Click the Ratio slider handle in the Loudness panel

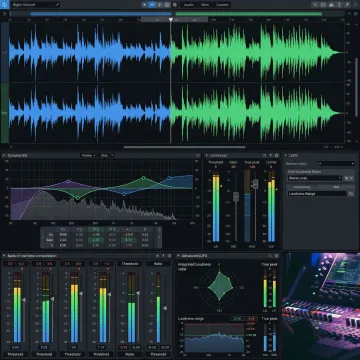coord(236,197)
